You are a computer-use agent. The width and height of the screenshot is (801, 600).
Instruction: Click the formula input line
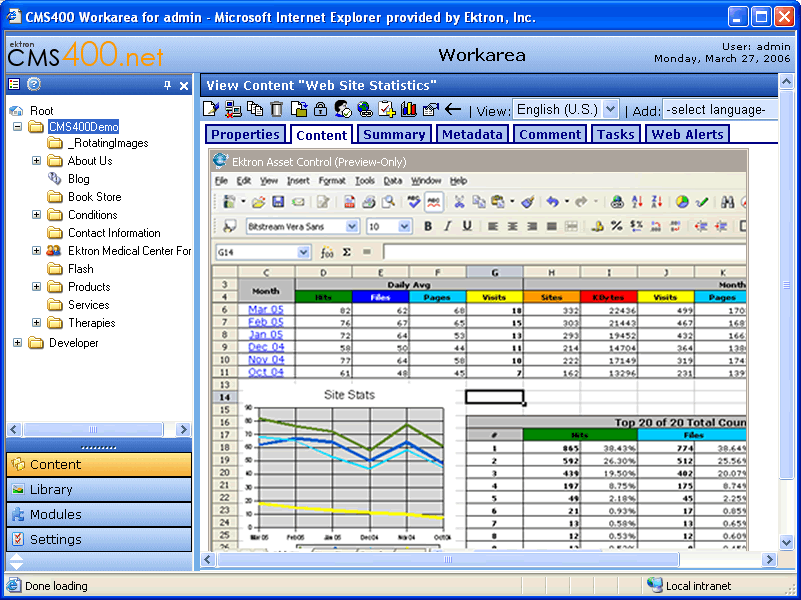click(564, 252)
